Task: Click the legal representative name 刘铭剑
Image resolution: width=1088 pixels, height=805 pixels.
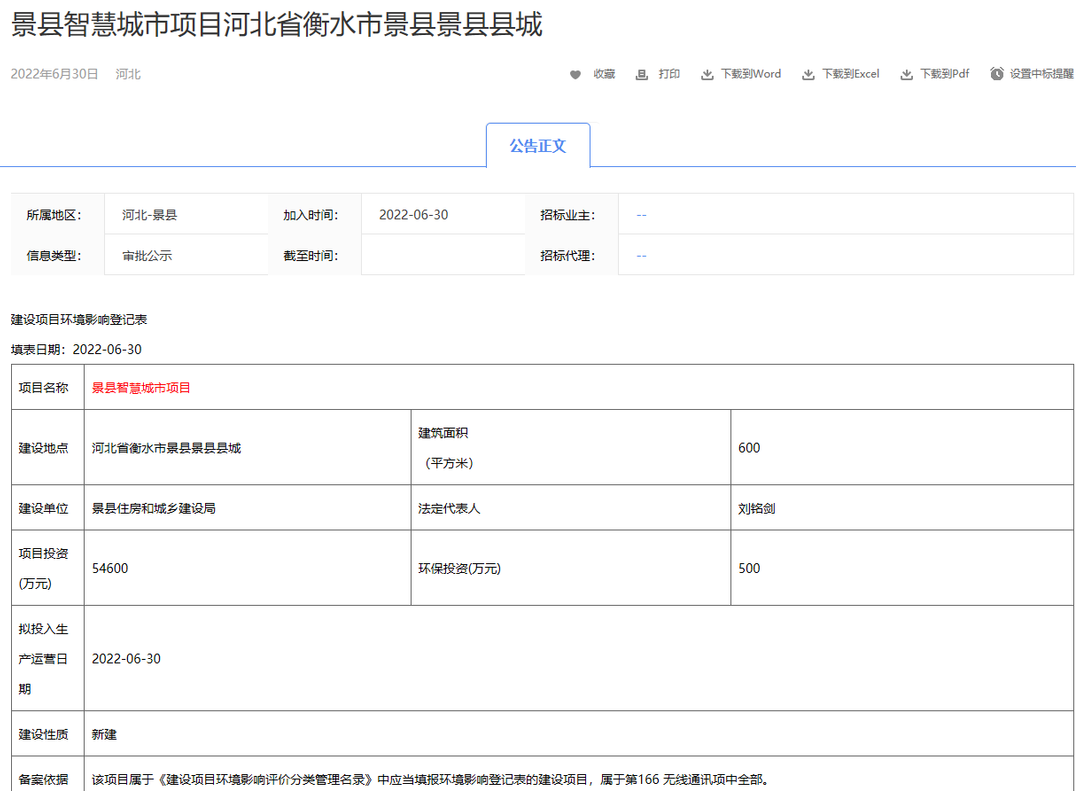Action: coord(757,508)
